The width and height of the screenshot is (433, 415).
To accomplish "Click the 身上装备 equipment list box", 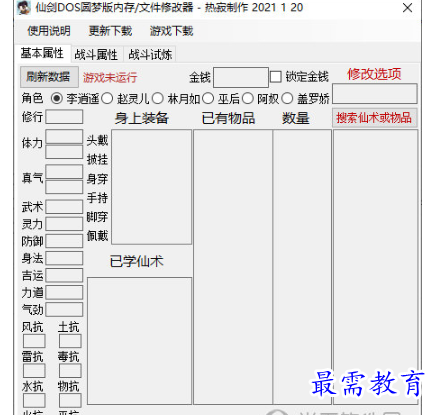I will click(152, 187).
